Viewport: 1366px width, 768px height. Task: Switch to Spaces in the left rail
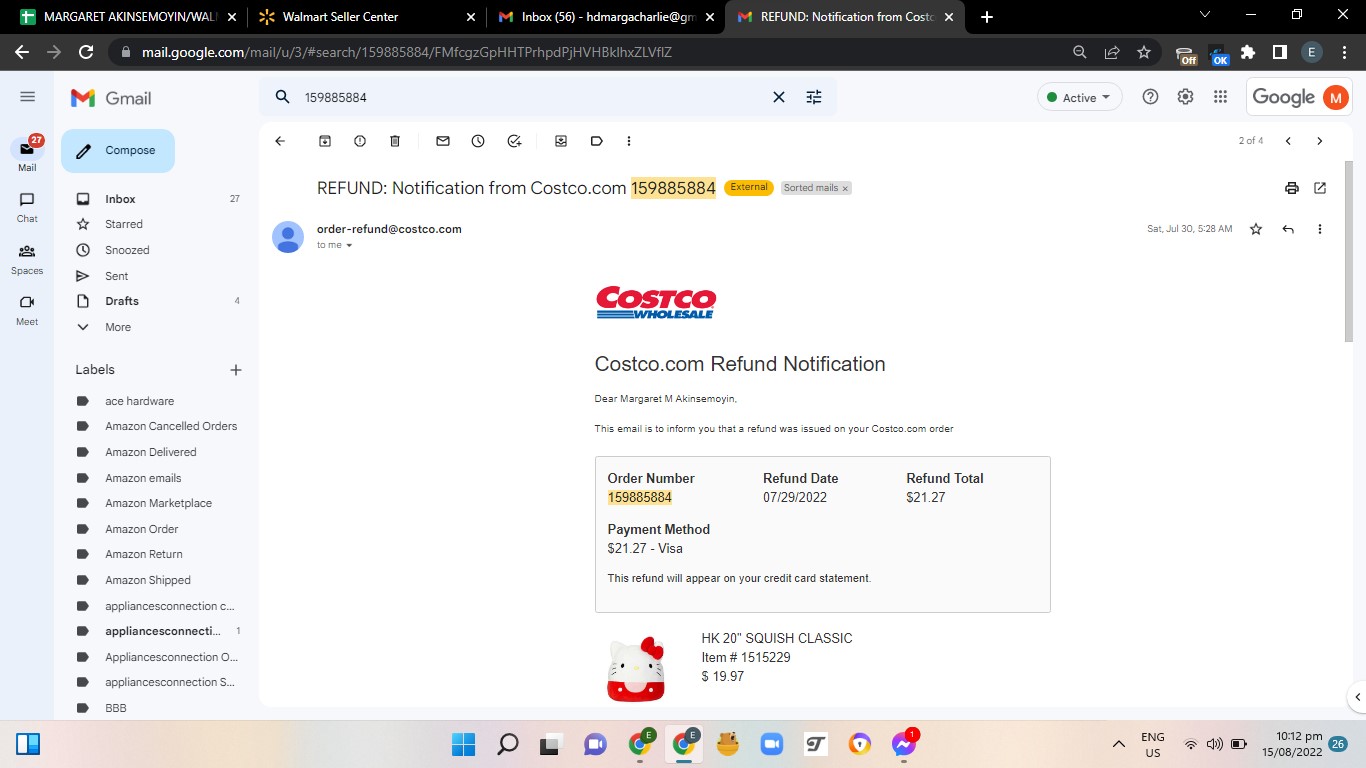[27, 259]
